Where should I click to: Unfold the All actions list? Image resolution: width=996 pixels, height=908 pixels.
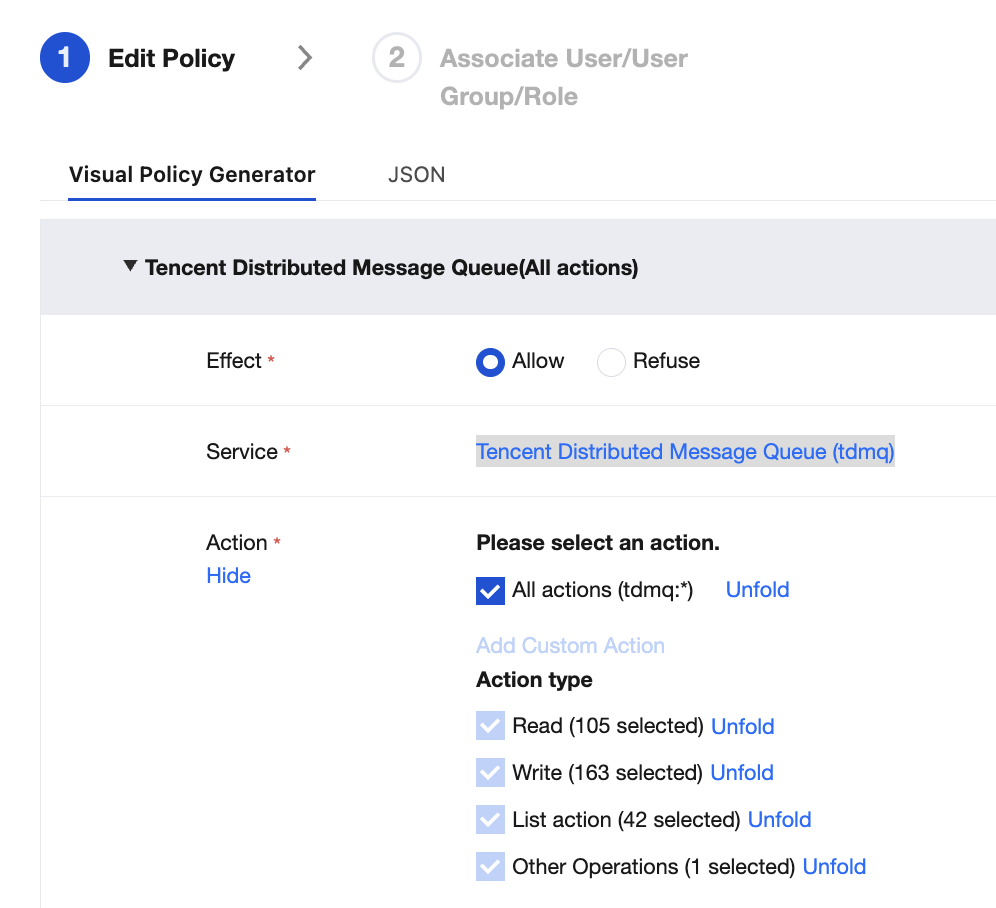tap(757, 590)
